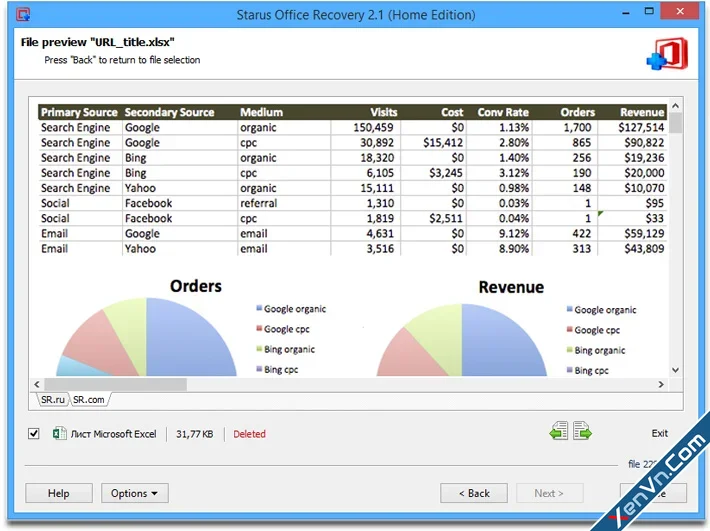Viewport: 710px width, 531px height.
Task: Click the visits cell 18,320
Action: [377, 158]
